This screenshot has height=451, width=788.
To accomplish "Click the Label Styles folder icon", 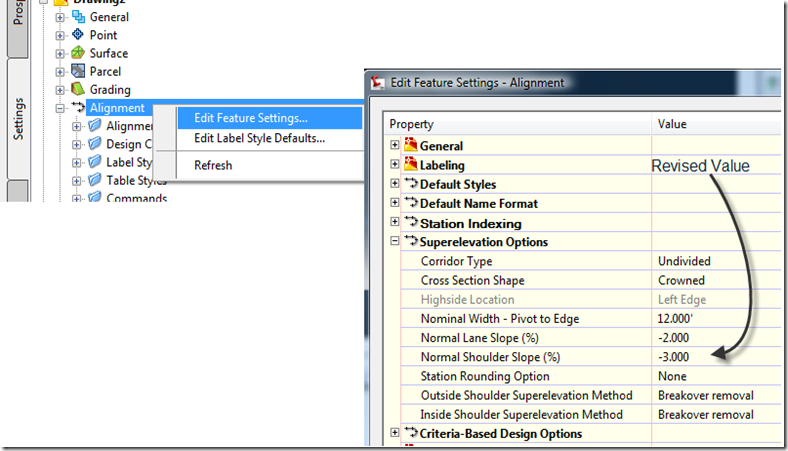I will point(94,162).
